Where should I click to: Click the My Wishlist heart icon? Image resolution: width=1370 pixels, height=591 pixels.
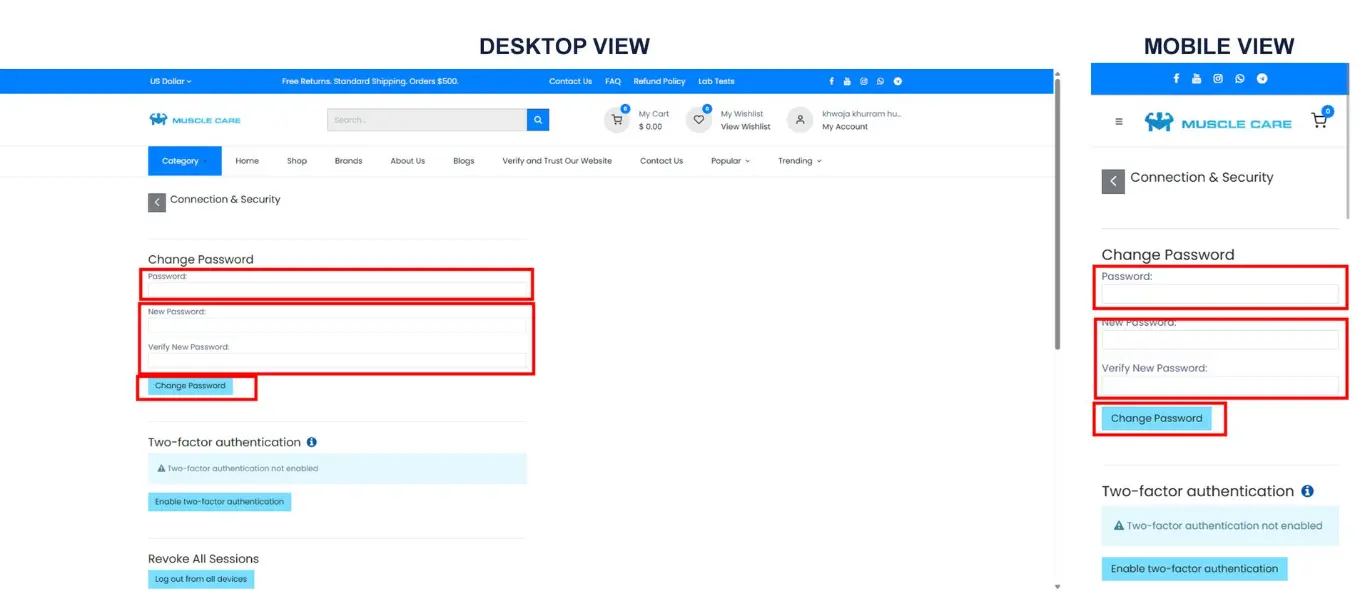point(699,120)
